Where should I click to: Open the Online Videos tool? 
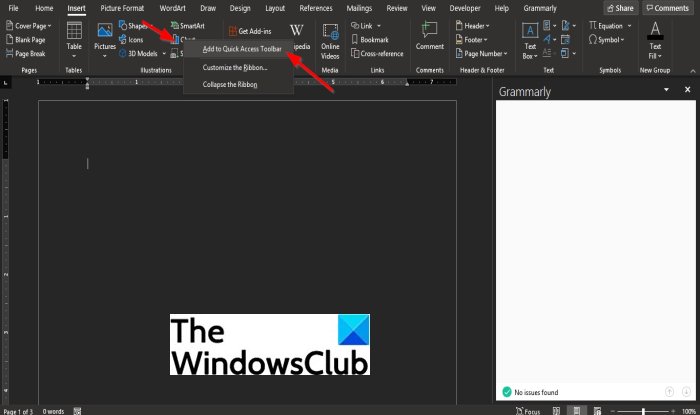point(330,41)
